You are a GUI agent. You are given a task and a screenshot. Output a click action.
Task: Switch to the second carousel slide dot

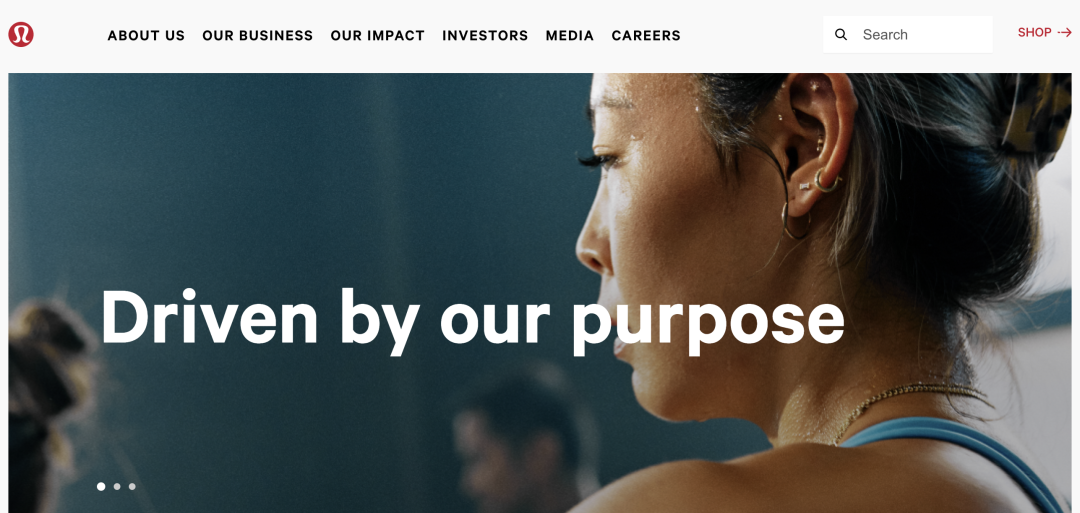[x=116, y=486]
